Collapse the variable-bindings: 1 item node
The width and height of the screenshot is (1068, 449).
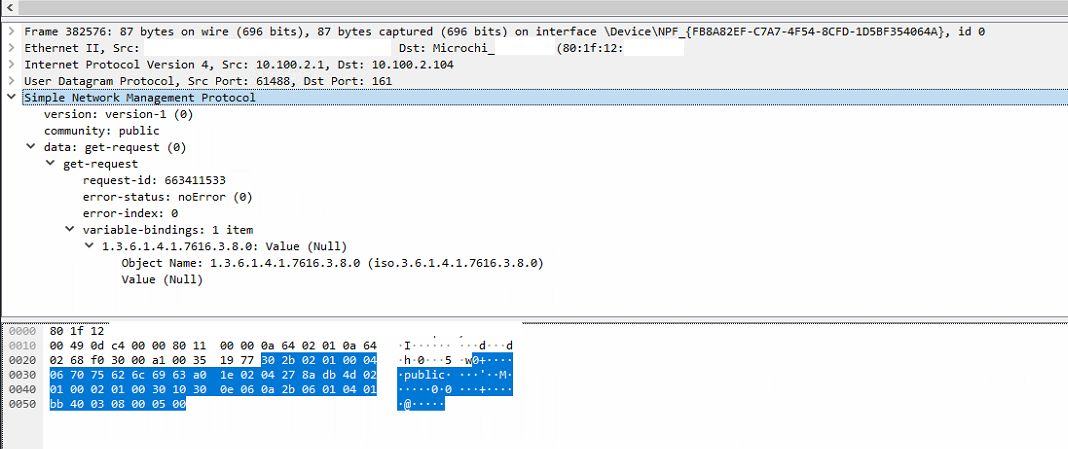coord(71,229)
